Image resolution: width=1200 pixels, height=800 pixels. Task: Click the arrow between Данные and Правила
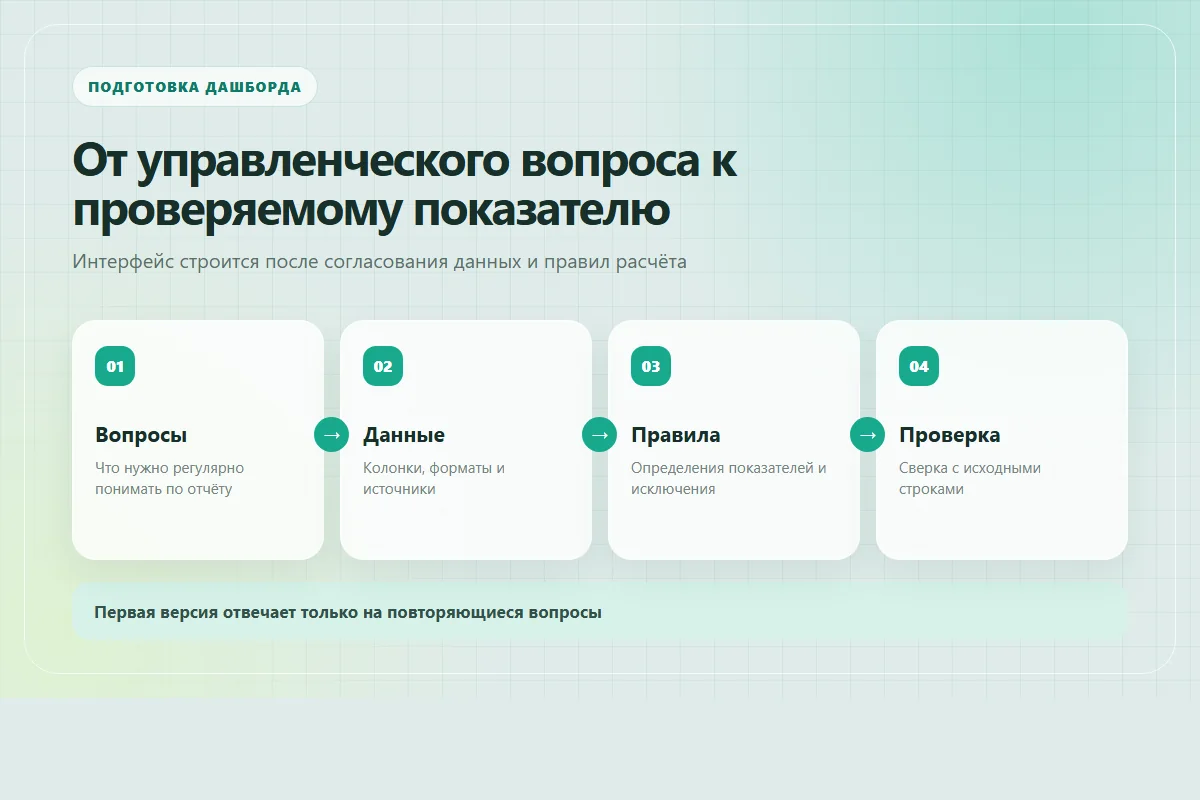click(600, 435)
